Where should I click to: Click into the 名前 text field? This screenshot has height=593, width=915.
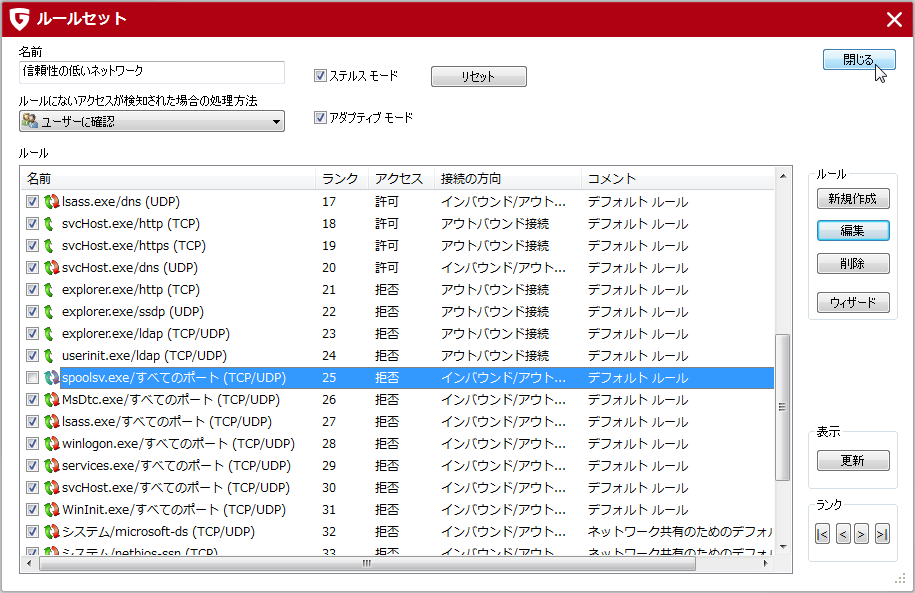click(151, 72)
